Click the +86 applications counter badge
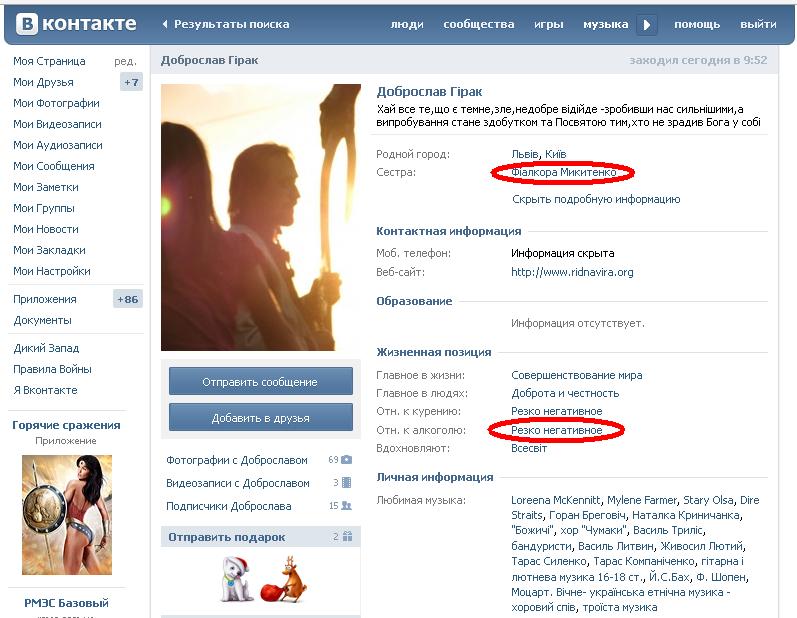Viewport: 797px width, 618px height. [128, 299]
